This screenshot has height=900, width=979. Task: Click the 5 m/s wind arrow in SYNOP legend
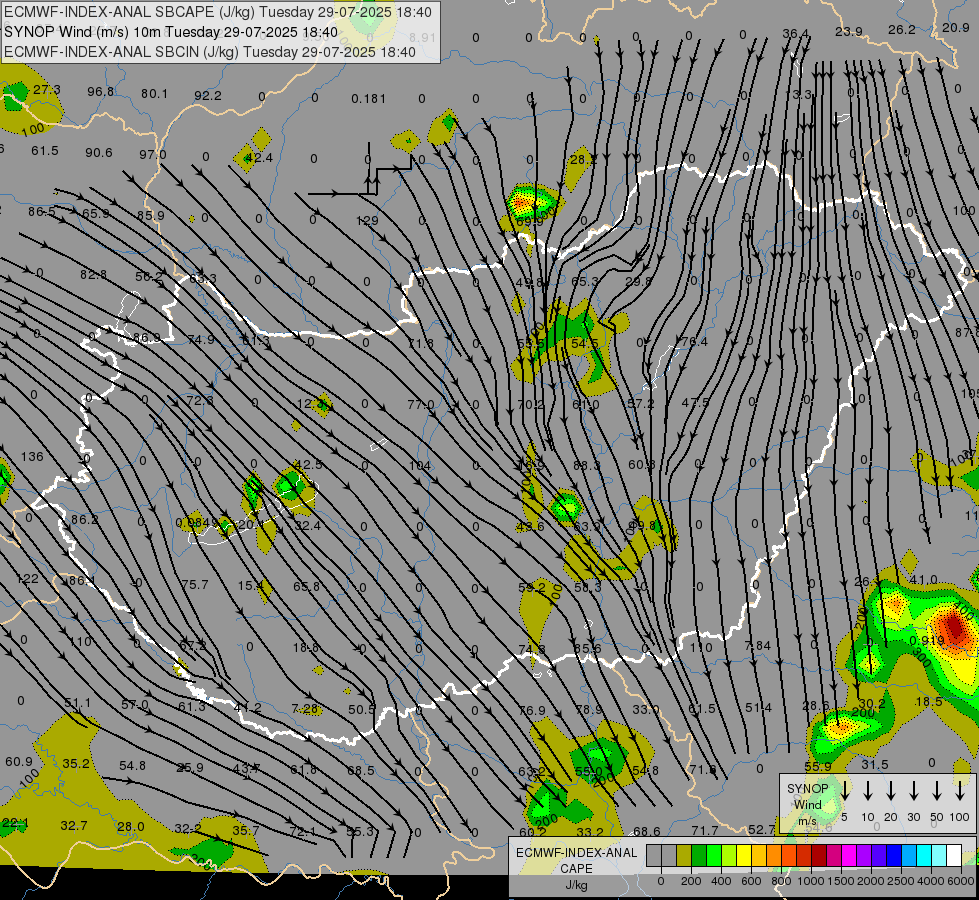845,791
